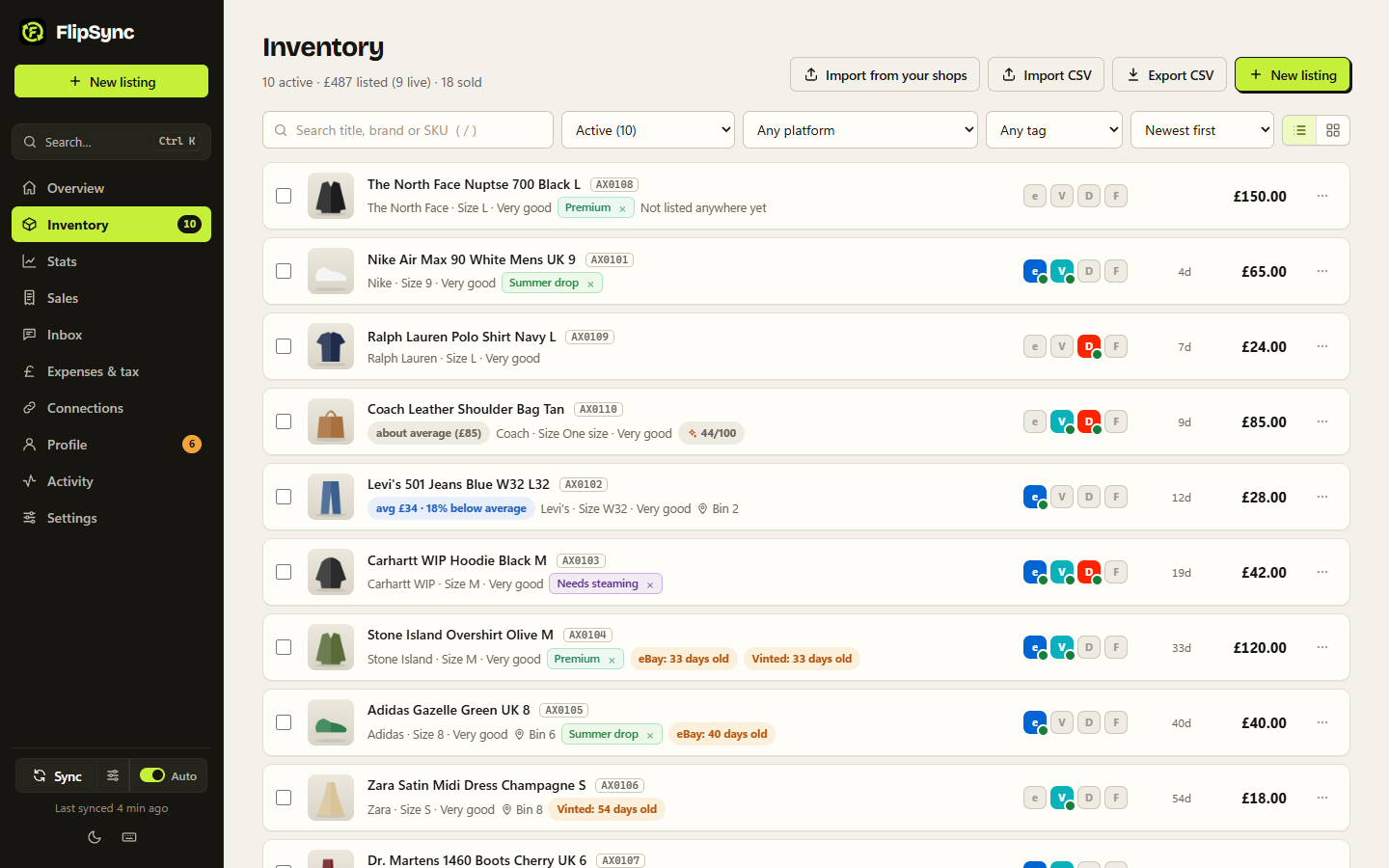Click the Import CSV button
The height and width of the screenshot is (868, 1389).
click(x=1046, y=75)
